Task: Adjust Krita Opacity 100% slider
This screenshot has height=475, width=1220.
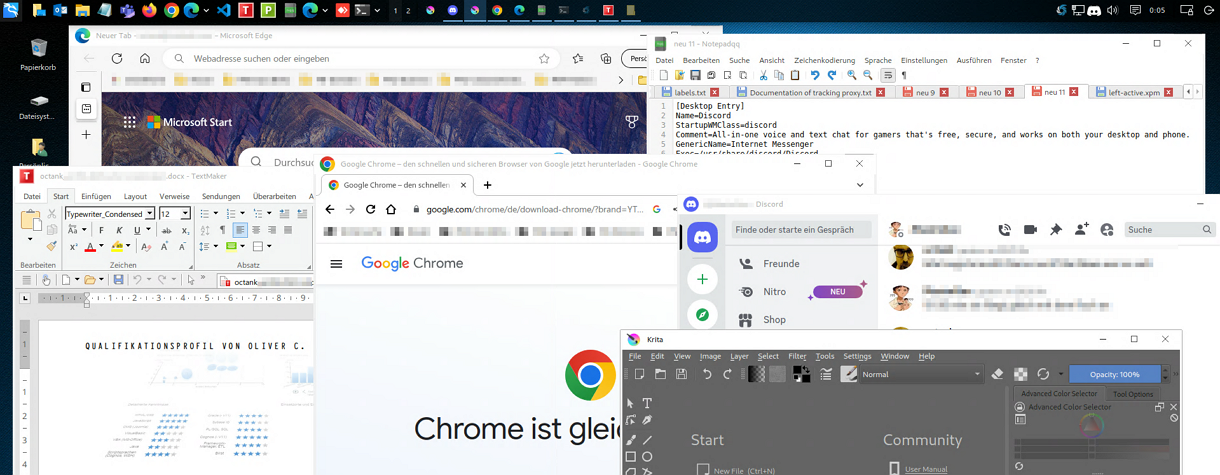Action: 1115,374
